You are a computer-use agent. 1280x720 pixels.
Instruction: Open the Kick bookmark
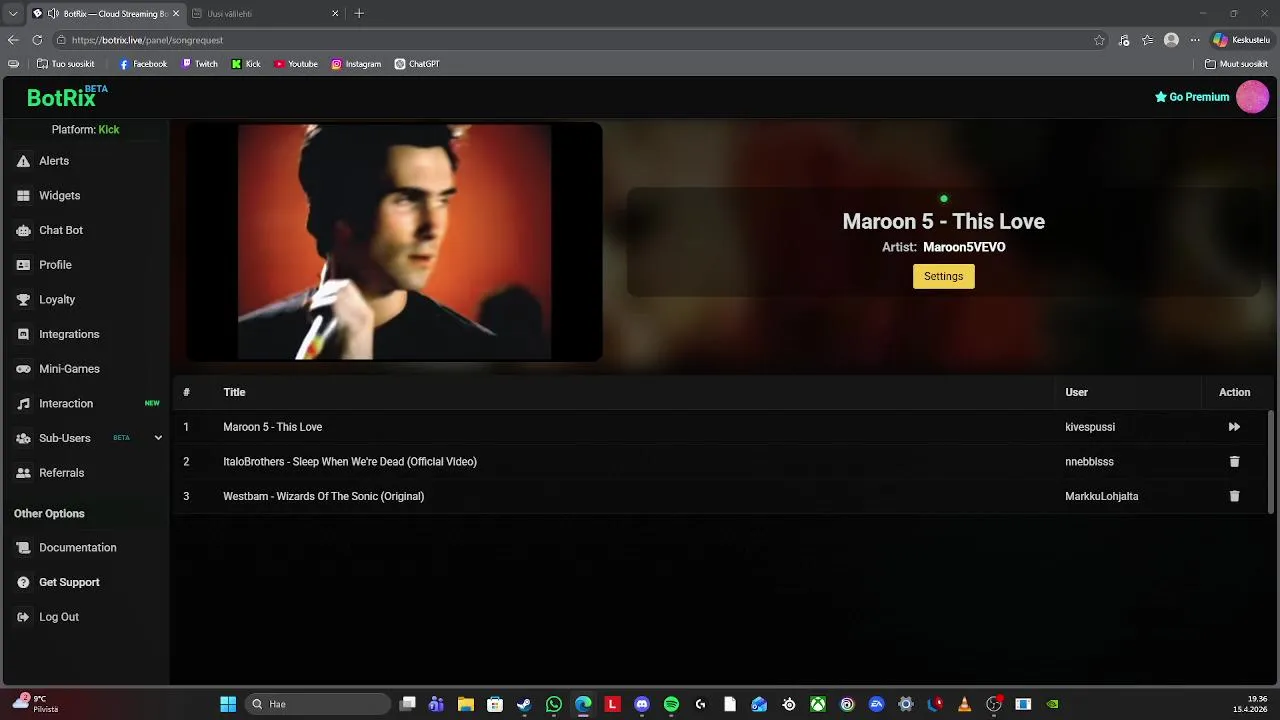pyautogui.click(x=245, y=64)
